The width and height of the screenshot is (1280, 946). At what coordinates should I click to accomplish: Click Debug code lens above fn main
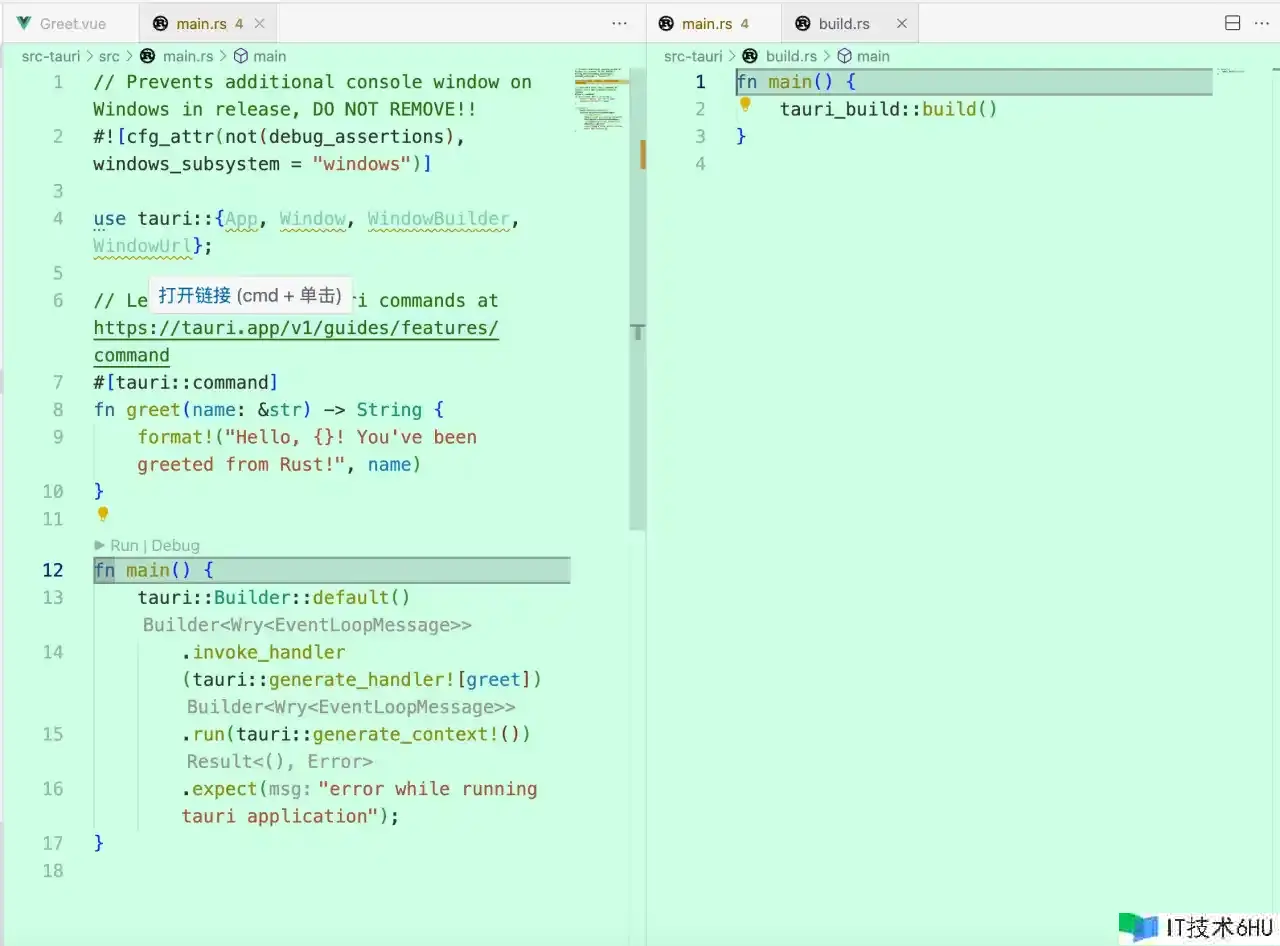[175, 545]
